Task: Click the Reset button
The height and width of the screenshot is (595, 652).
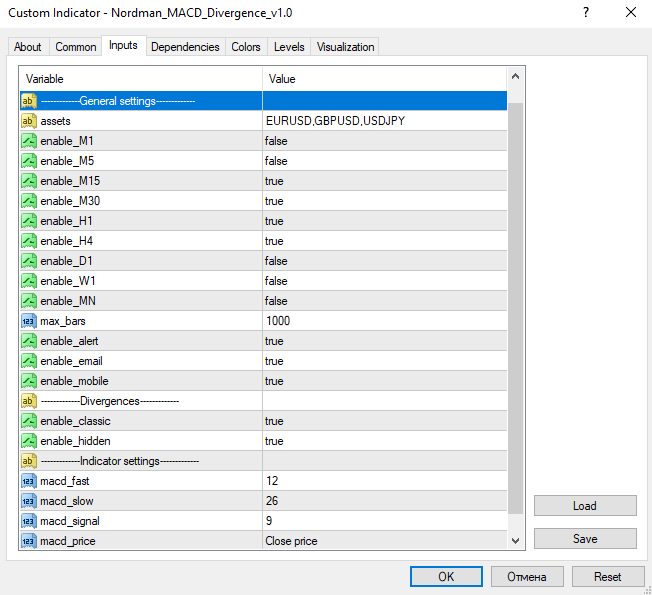Action: point(608,576)
